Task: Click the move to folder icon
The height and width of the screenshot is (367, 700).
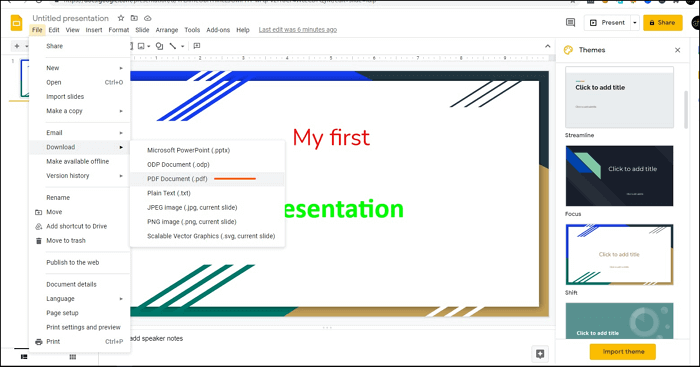Action: [x=134, y=18]
